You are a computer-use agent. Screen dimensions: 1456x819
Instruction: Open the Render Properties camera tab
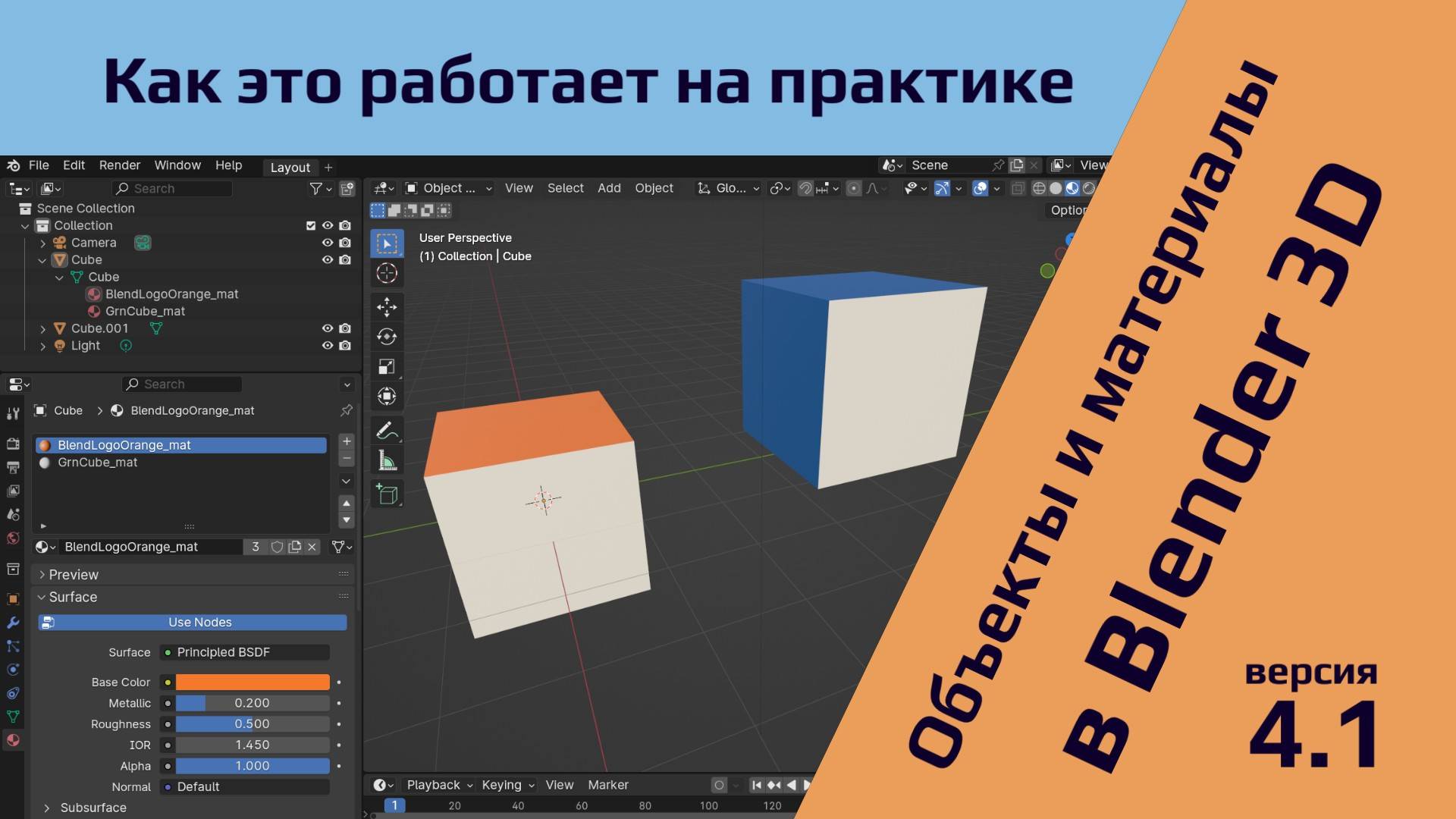[13, 444]
